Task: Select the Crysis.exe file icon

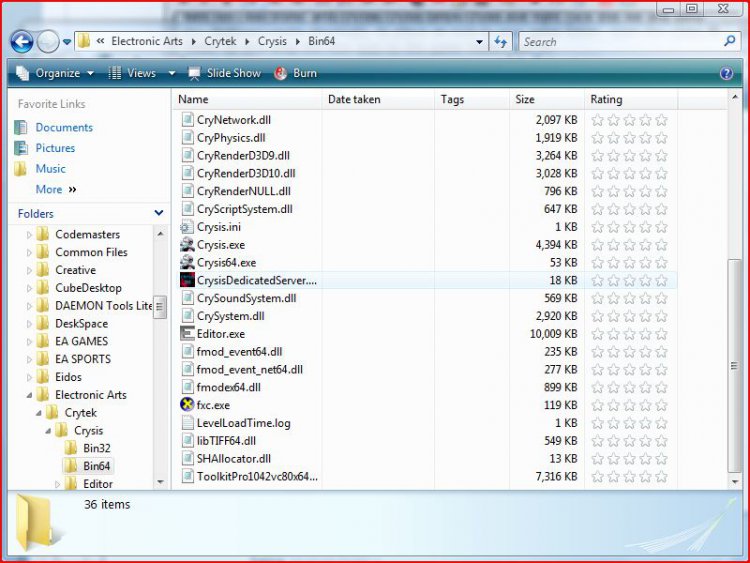Action: point(187,245)
